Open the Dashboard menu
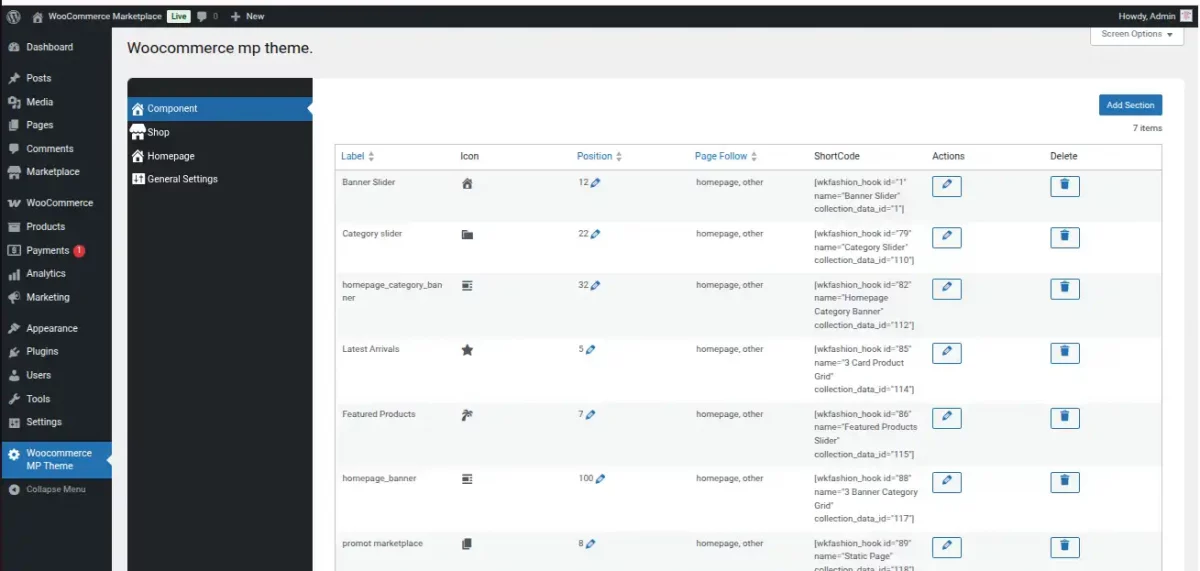This screenshot has height=571, width=1200. pos(49,47)
